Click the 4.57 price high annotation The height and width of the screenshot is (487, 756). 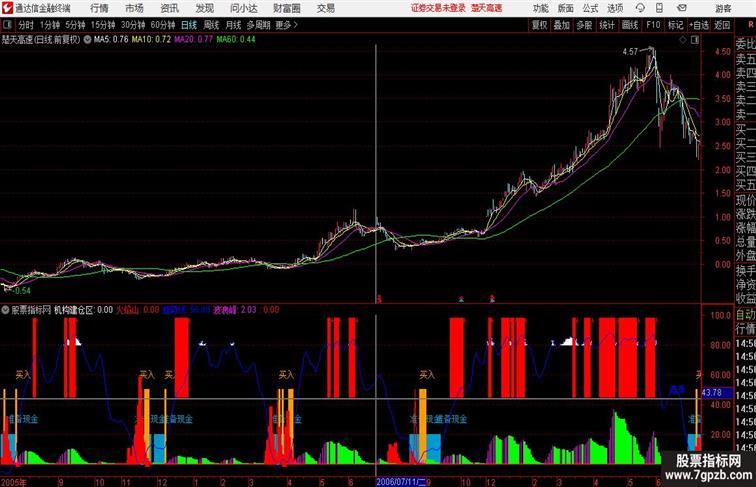coord(630,52)
